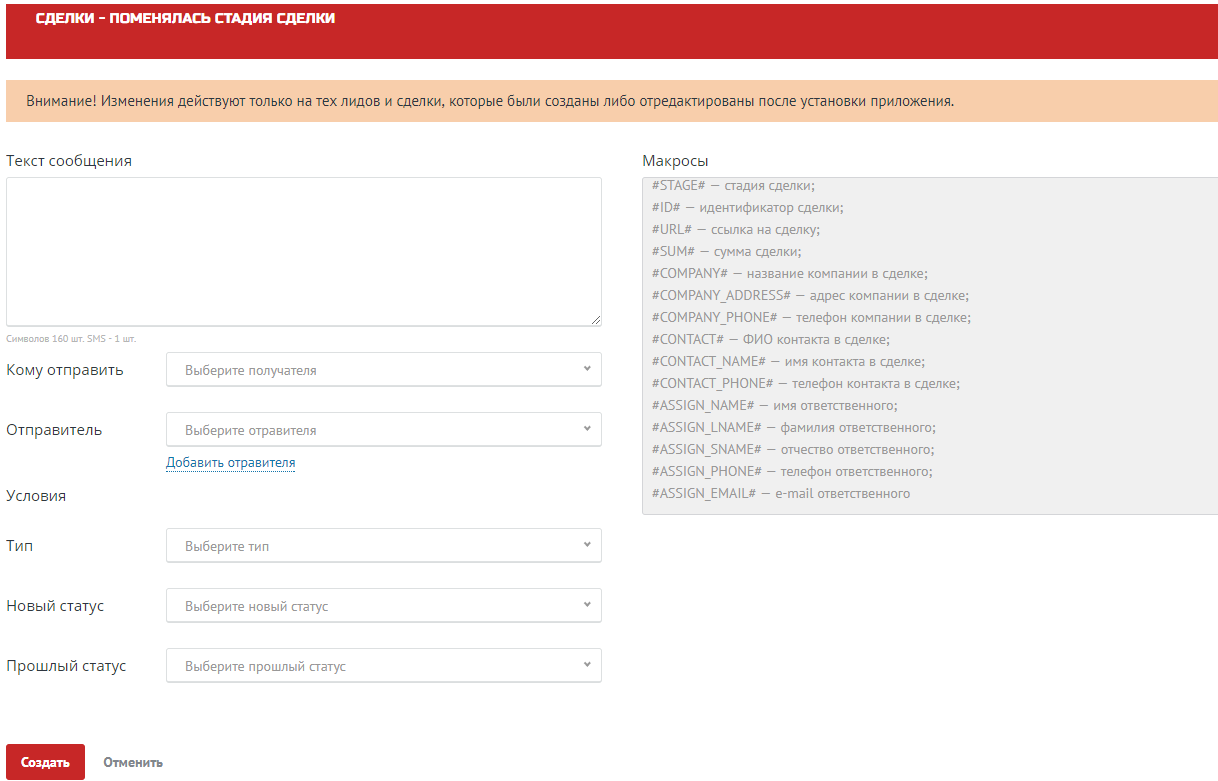This screenshot has width=1218, height=781.
Task: Click the #COMPANY# company name macro
Action: point(790,273)
